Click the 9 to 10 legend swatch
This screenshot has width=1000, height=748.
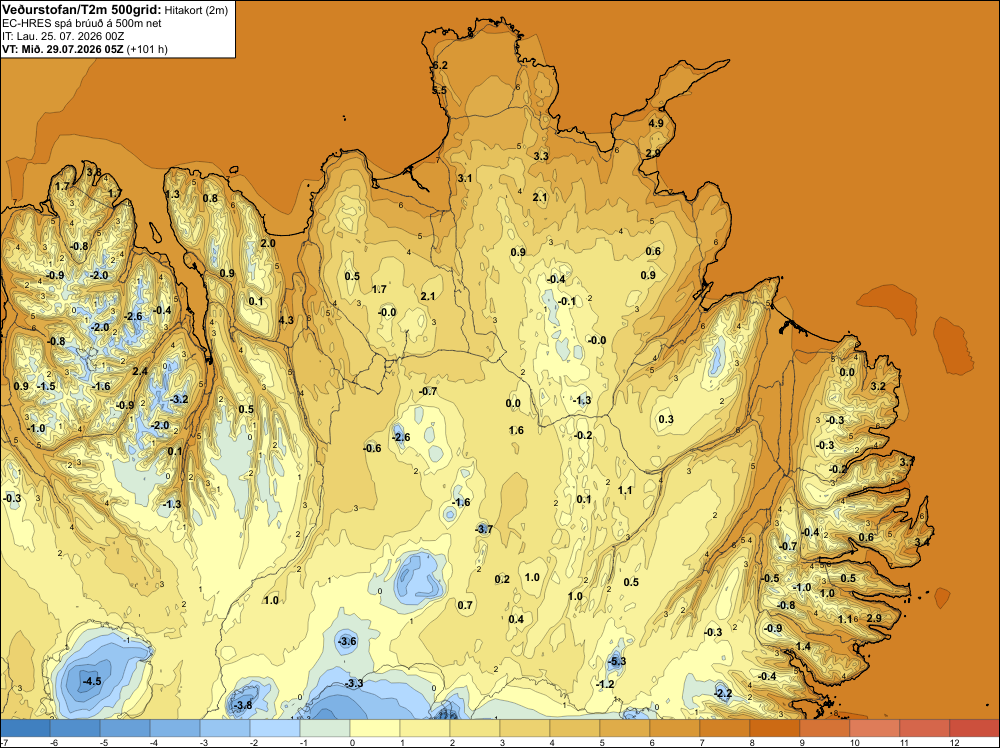pyautogui.click(x=825, y=728)
